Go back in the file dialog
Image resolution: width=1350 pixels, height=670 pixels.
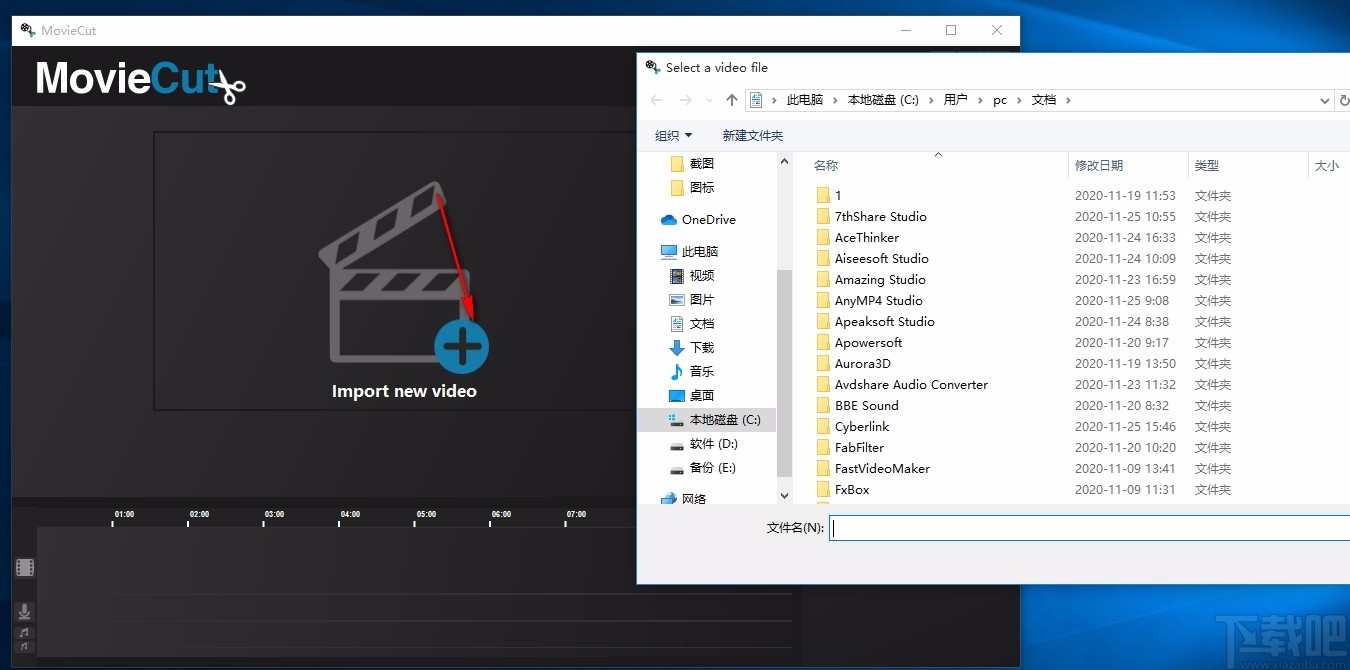656,100
